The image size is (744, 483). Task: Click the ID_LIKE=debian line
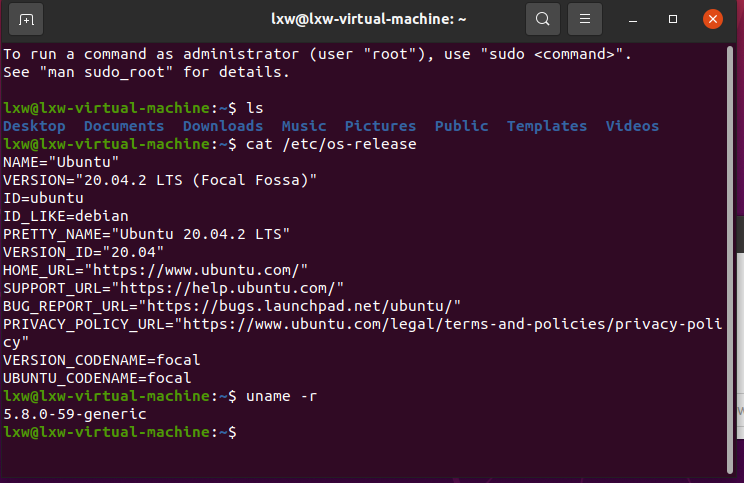click(66, 216)
